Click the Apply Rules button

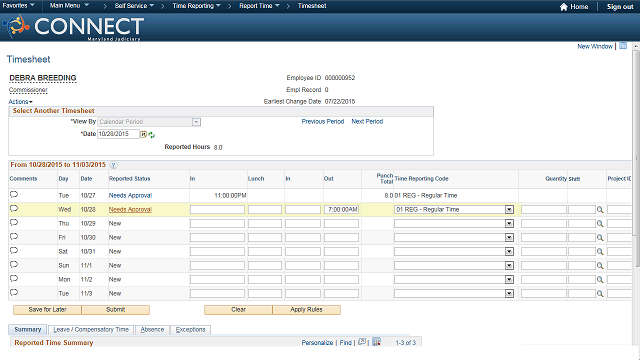click(307, 310)
